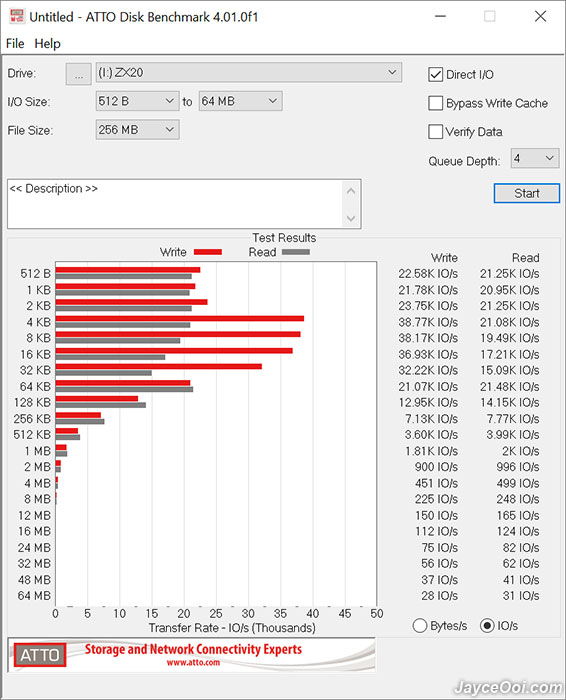566x700 pixels.
Task: Enable the Verify Data checkbox
Action: click(435, 132)
